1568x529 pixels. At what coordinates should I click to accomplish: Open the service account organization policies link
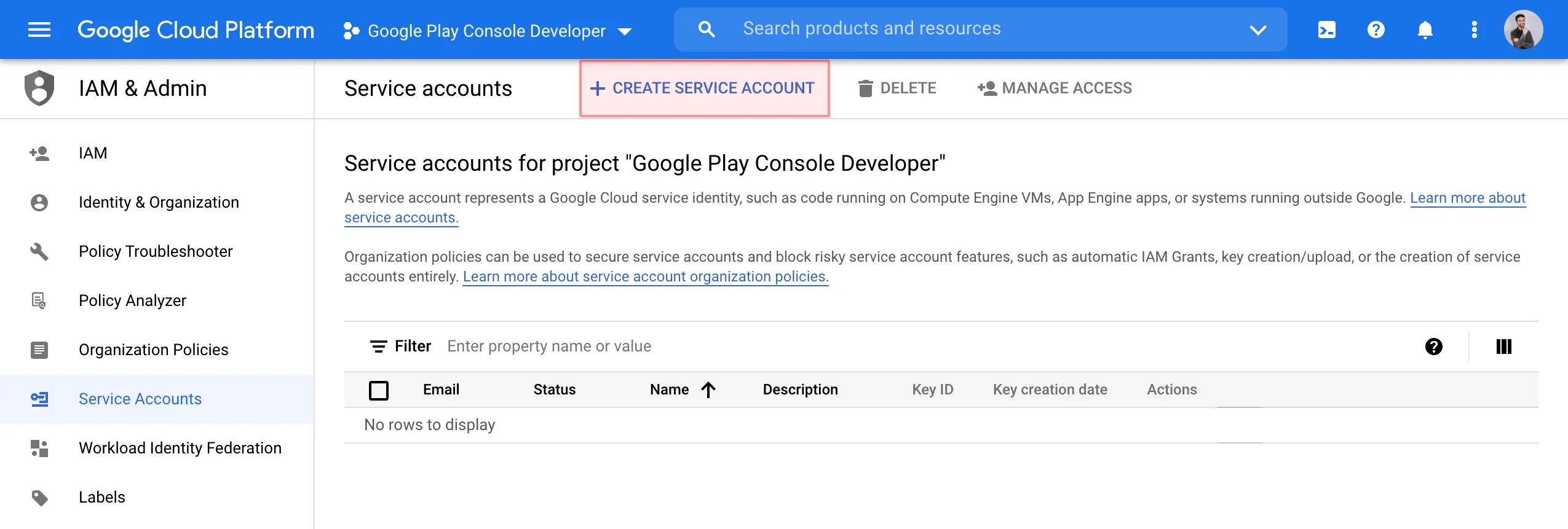click(x=645, y=276)
